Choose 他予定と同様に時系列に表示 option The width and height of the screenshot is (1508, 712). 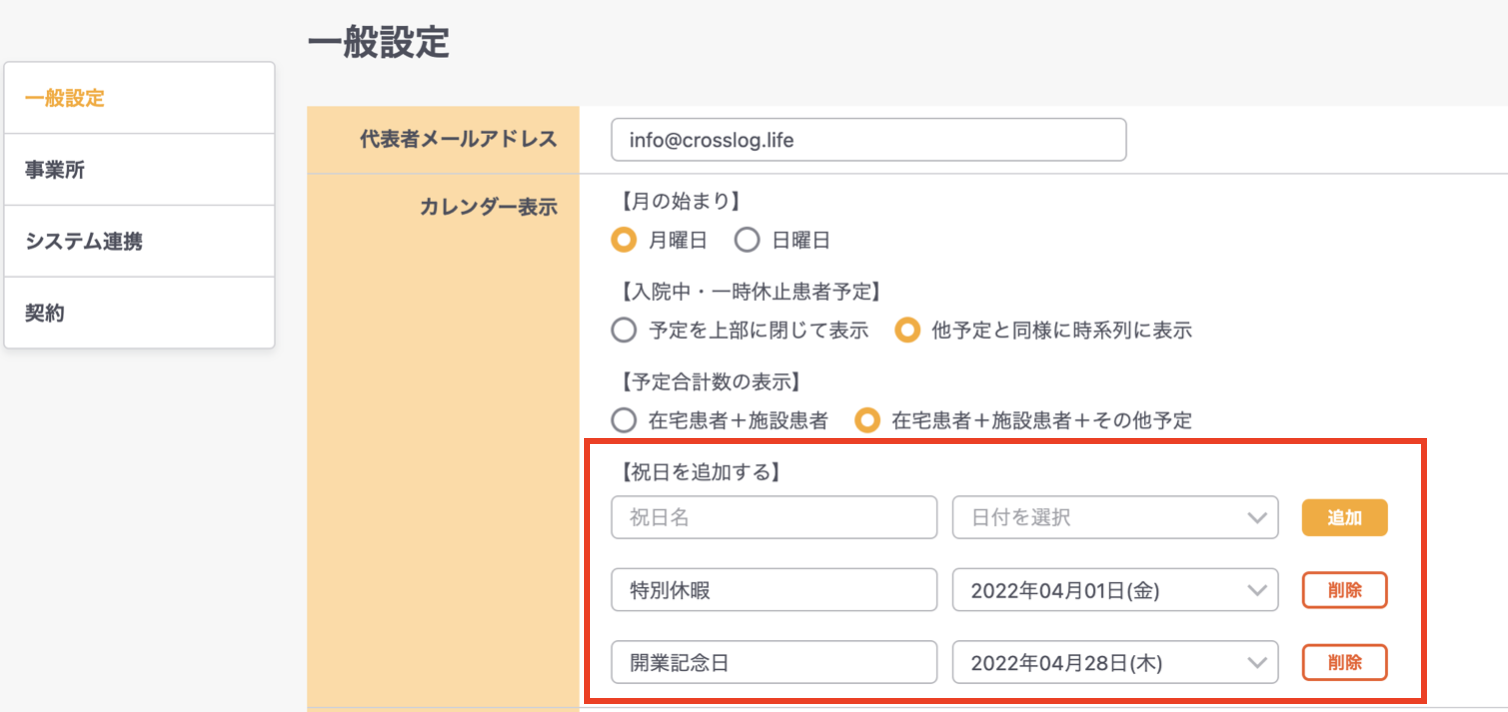tap(907, 330)
